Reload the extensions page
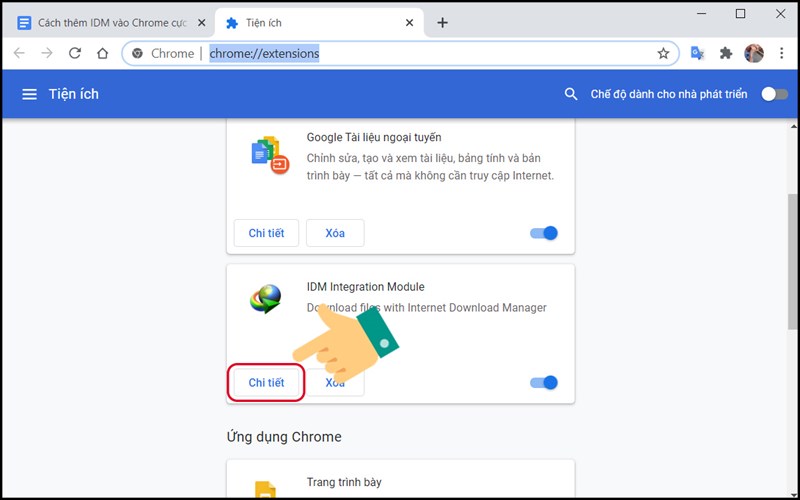Screen dimensions: 800x500 [x=75, y=53]
